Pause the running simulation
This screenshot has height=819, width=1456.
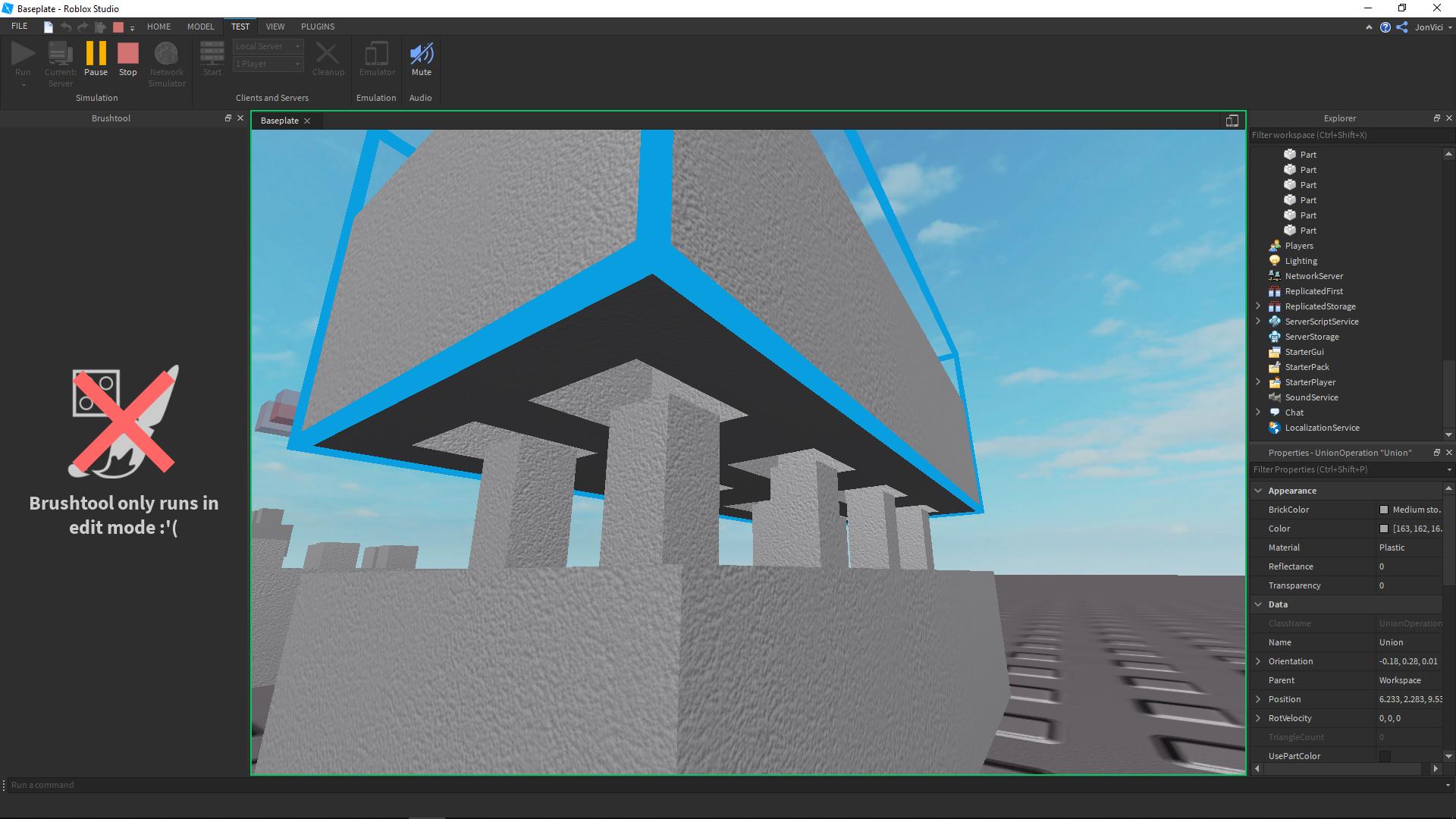pyautogui.click(x=96, y=59)
